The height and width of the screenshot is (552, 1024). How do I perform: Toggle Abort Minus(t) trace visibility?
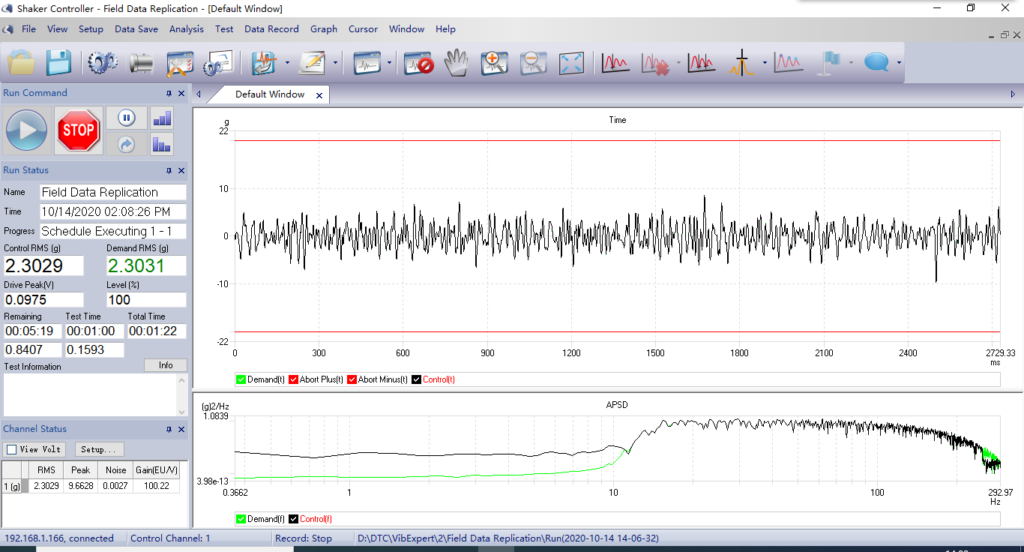pos(352,380)
